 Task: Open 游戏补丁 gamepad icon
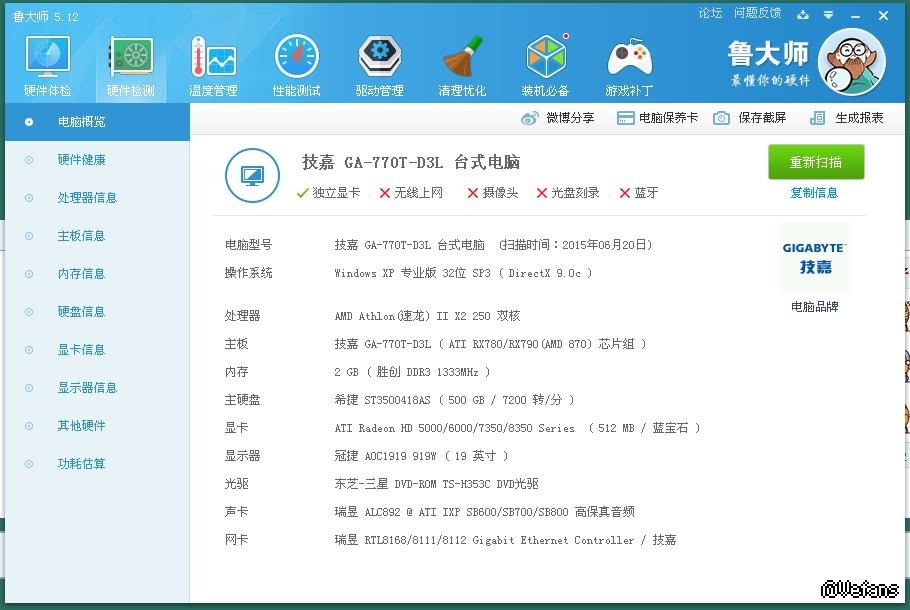pos(630,58)
